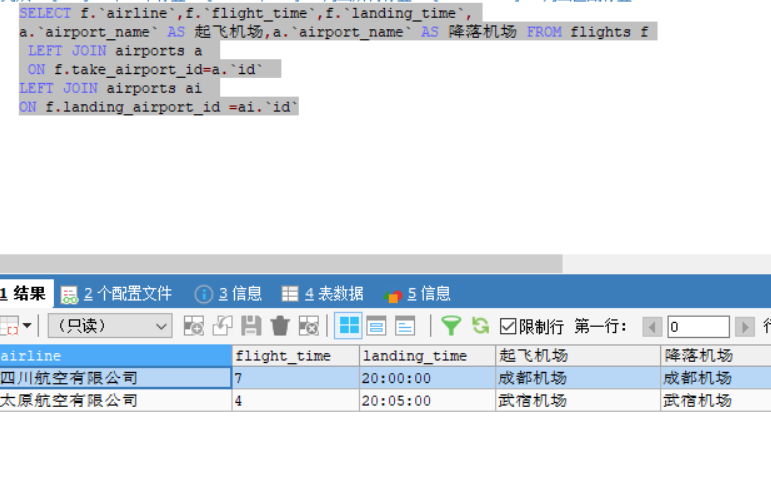The image size is (771, 495).
Task: Open the 2 个配置文件 tab
Action: point(116,294)
